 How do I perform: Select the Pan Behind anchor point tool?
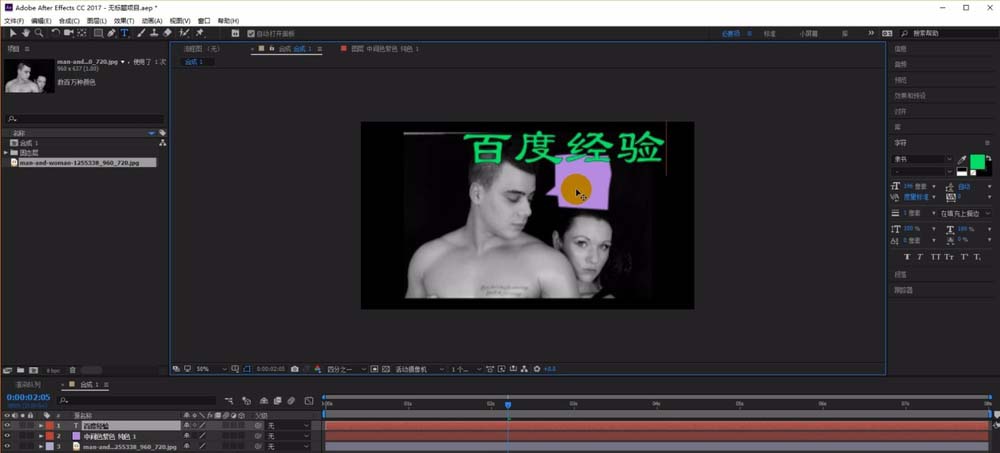pyautogui.click(x=83, y=33)
